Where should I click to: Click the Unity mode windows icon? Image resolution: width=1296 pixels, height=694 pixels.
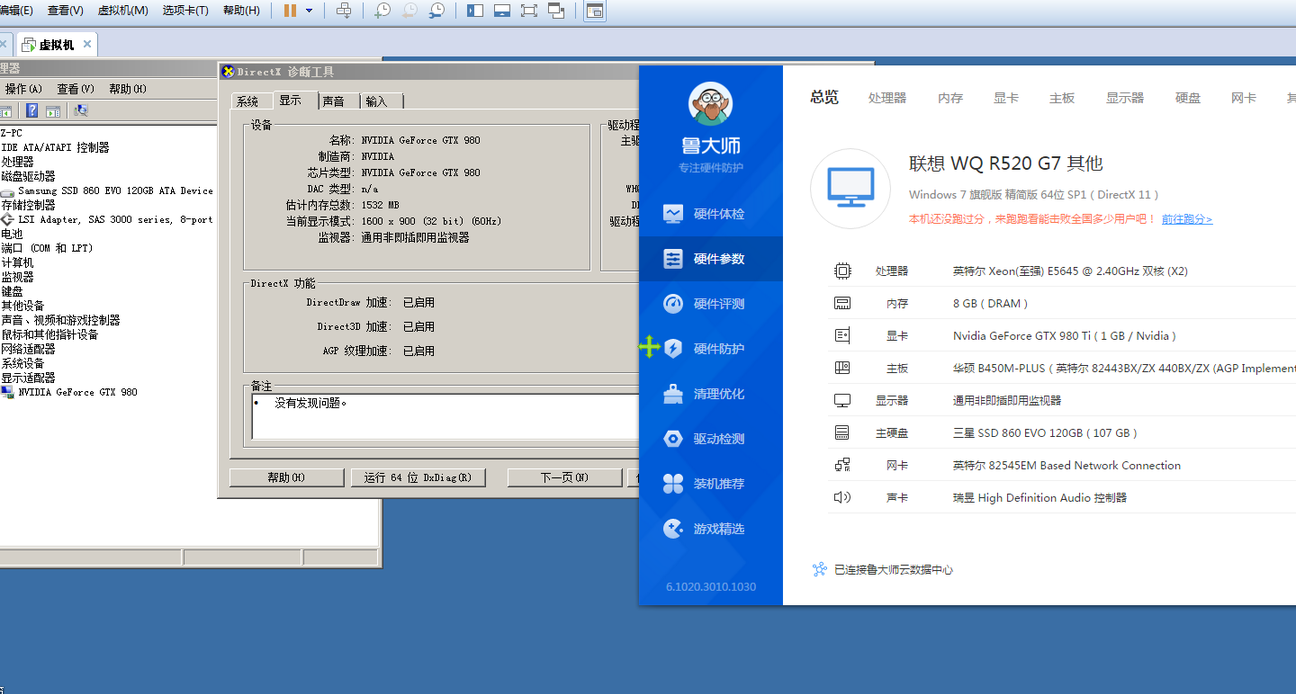(556, 11)
